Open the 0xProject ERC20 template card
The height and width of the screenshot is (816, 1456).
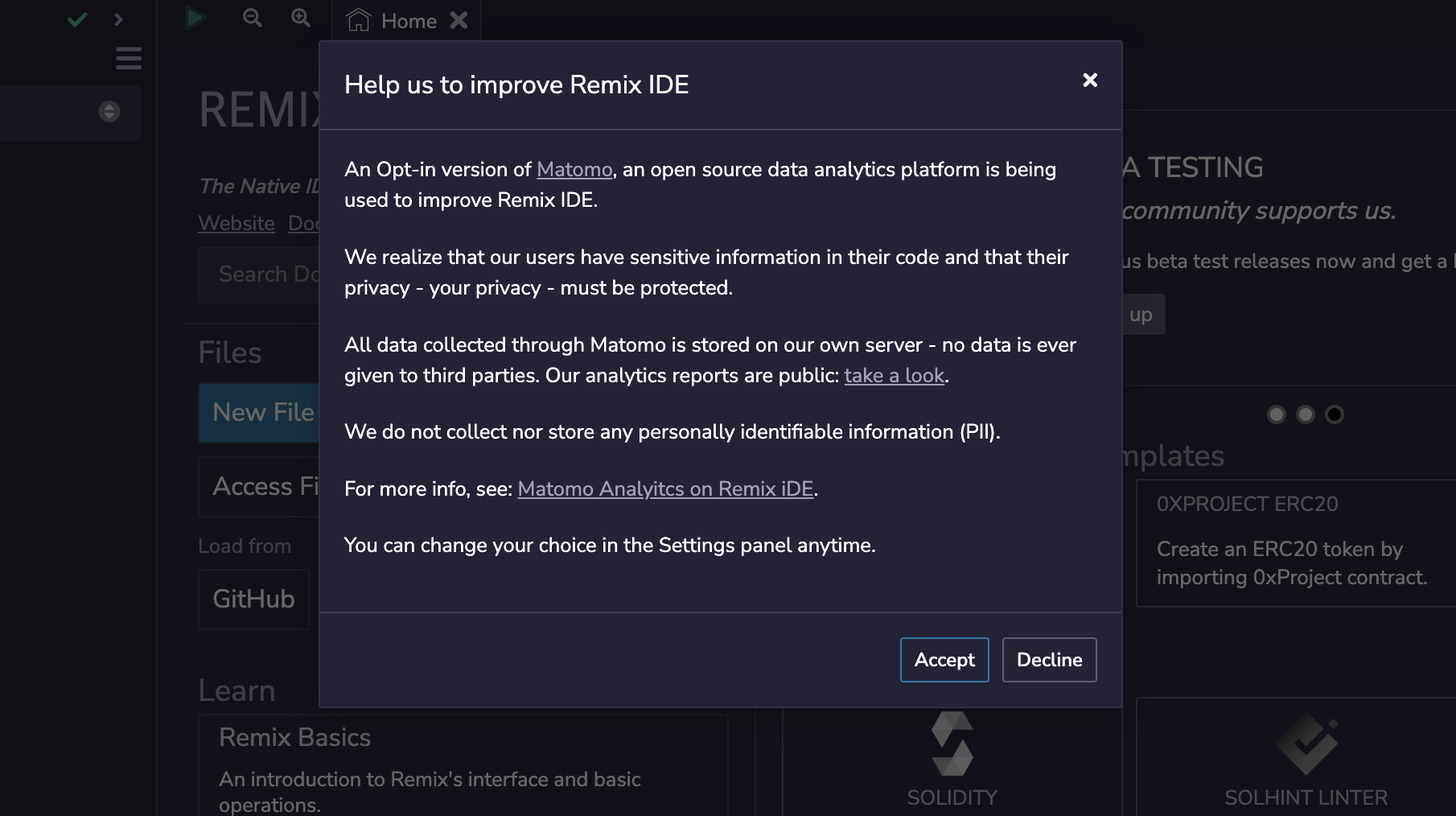[x=1296, y=543]
